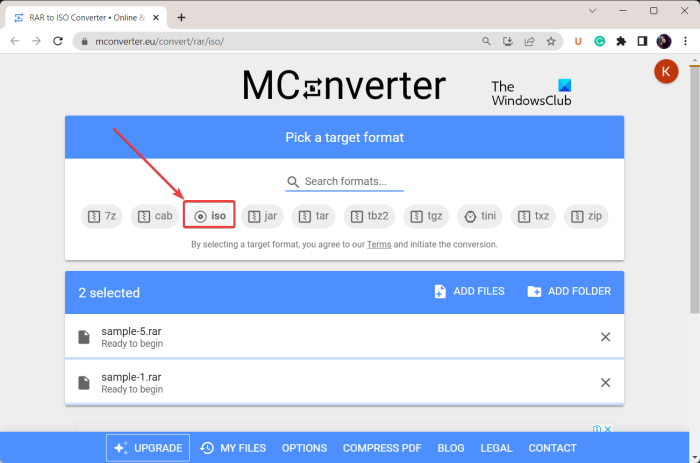Click the UPGRADE button
This screenshot has width=700, height=463.
point(148,448)
